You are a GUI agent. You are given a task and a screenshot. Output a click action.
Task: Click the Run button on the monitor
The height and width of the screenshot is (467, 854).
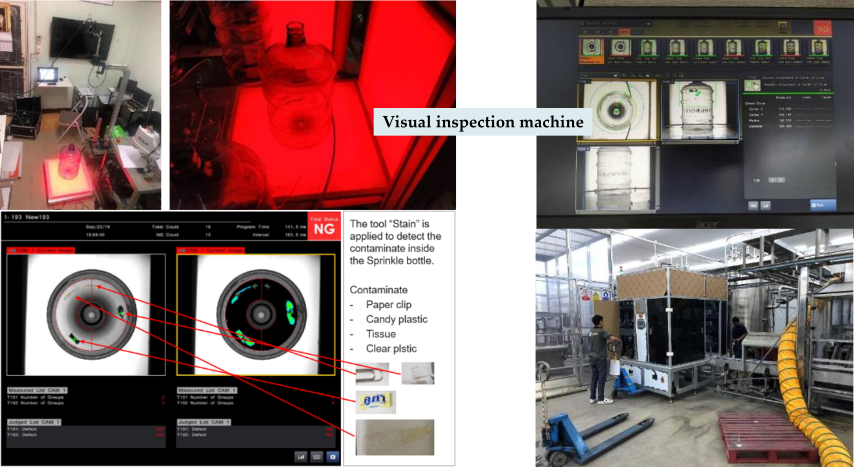click(x=822, y=204)
